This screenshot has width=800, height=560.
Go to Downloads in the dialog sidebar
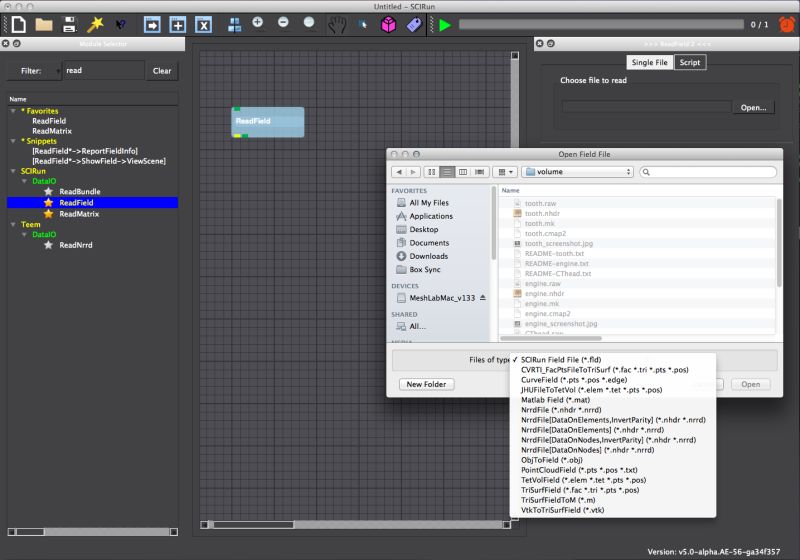click(x=422, y=256)
